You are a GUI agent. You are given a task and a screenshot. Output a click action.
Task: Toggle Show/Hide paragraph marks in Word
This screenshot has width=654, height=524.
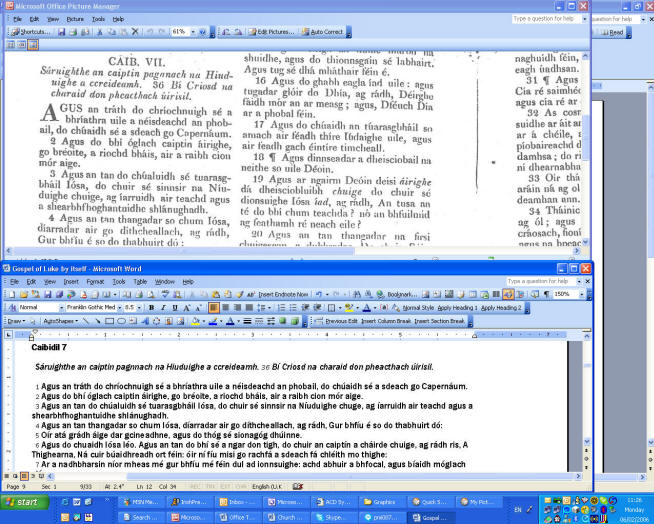tap(546, 295)
